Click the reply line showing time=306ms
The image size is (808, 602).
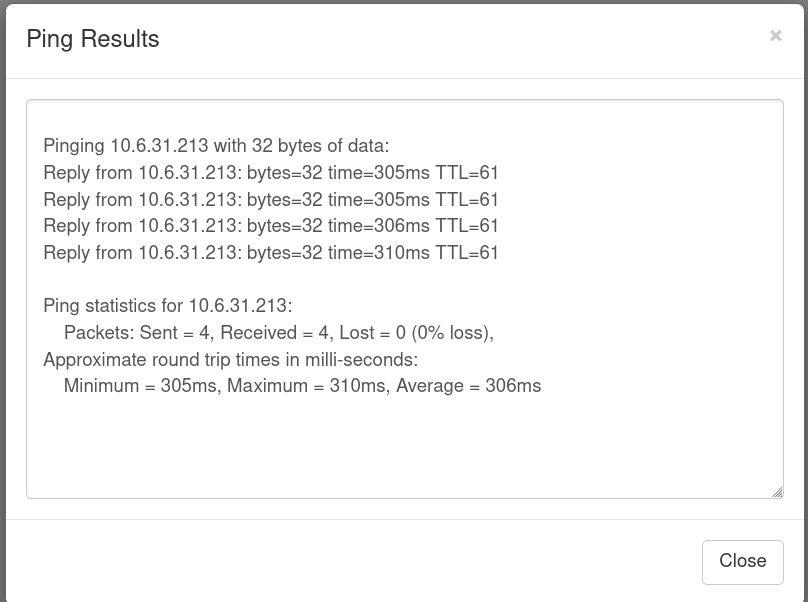pyautogui.click(x=271, y=226)
